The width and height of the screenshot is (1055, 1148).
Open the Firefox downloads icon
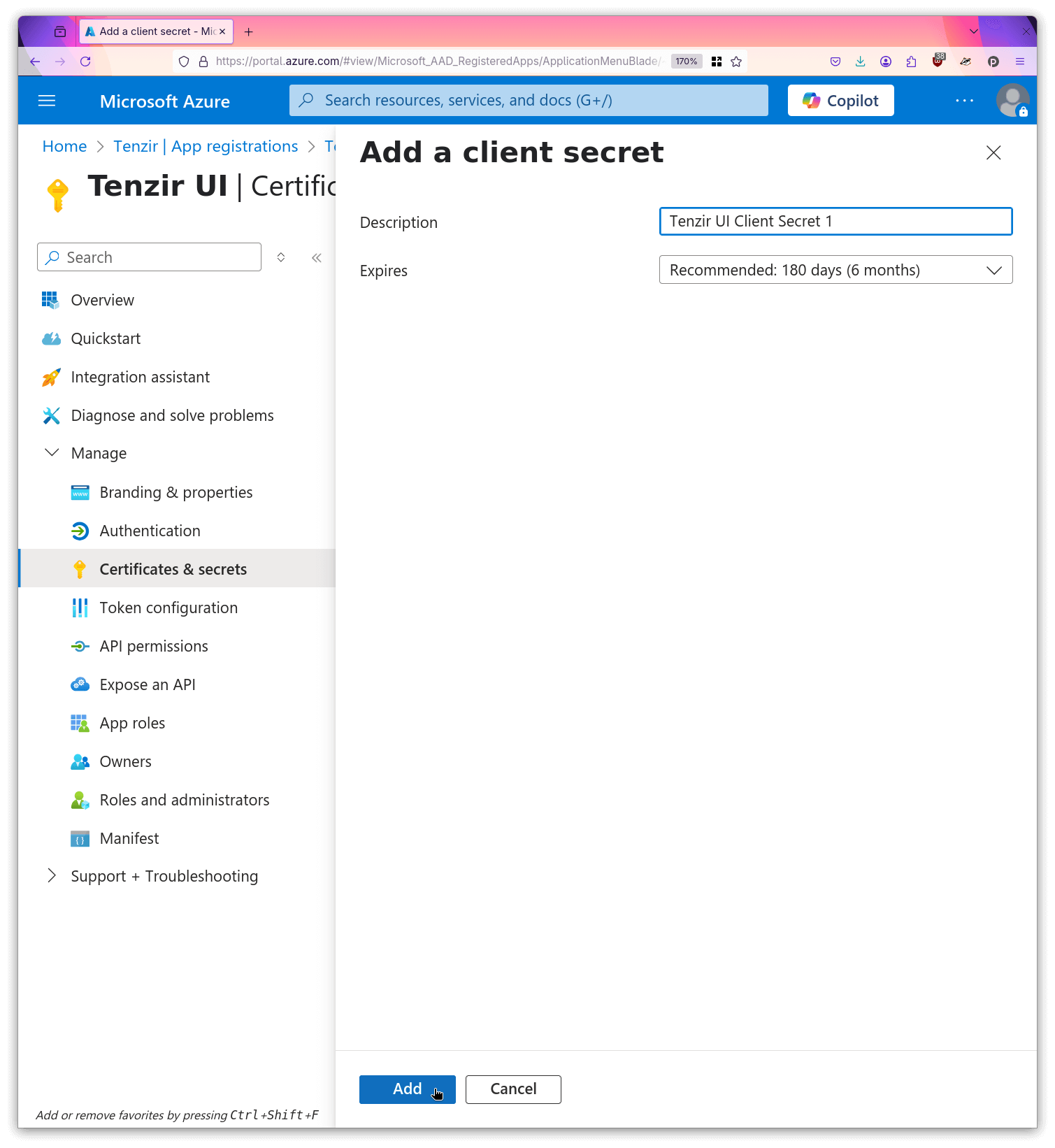click(860, 62)
